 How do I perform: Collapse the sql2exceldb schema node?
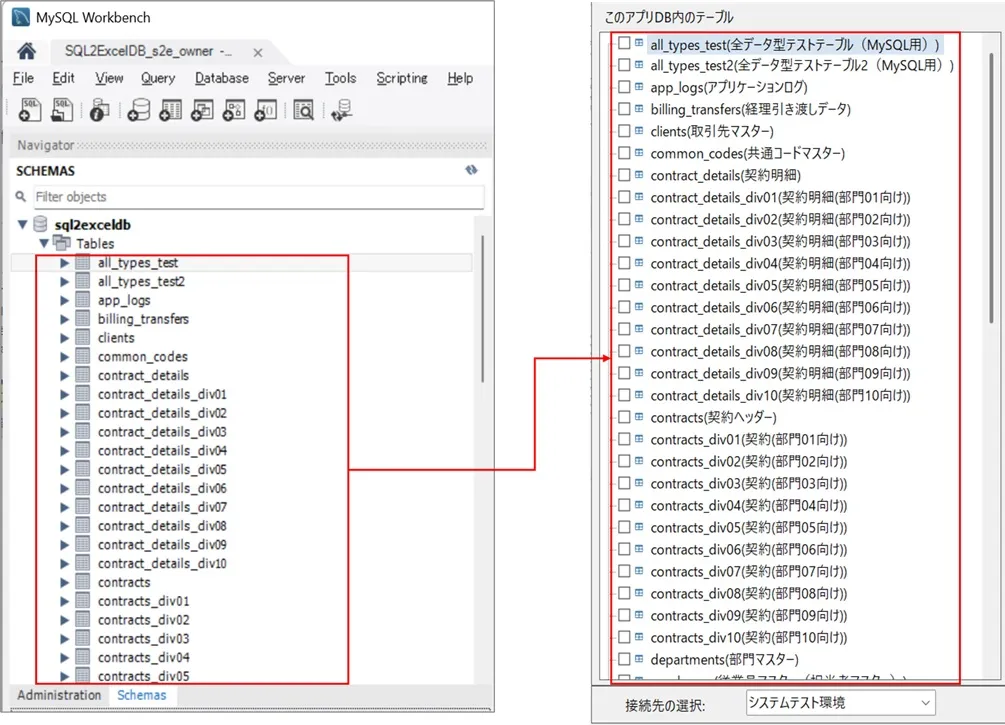[22, 224]
